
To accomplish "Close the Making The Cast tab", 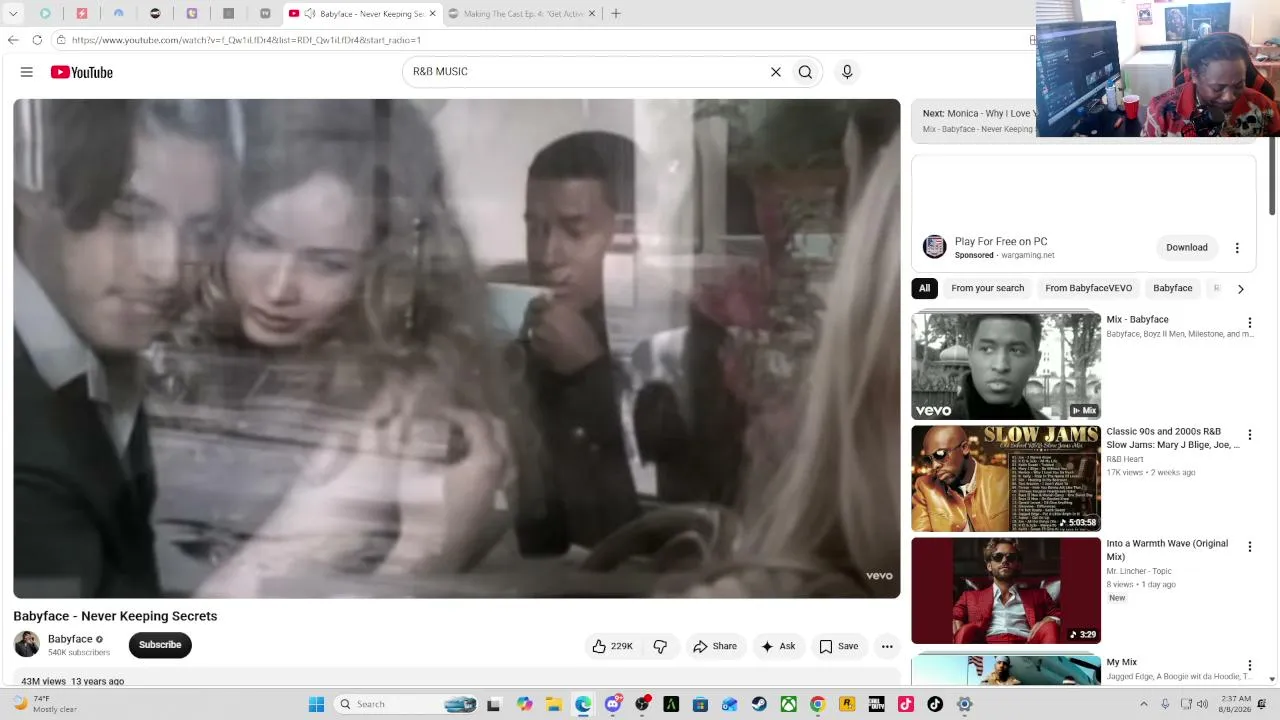I will click(x=592, y=14).
